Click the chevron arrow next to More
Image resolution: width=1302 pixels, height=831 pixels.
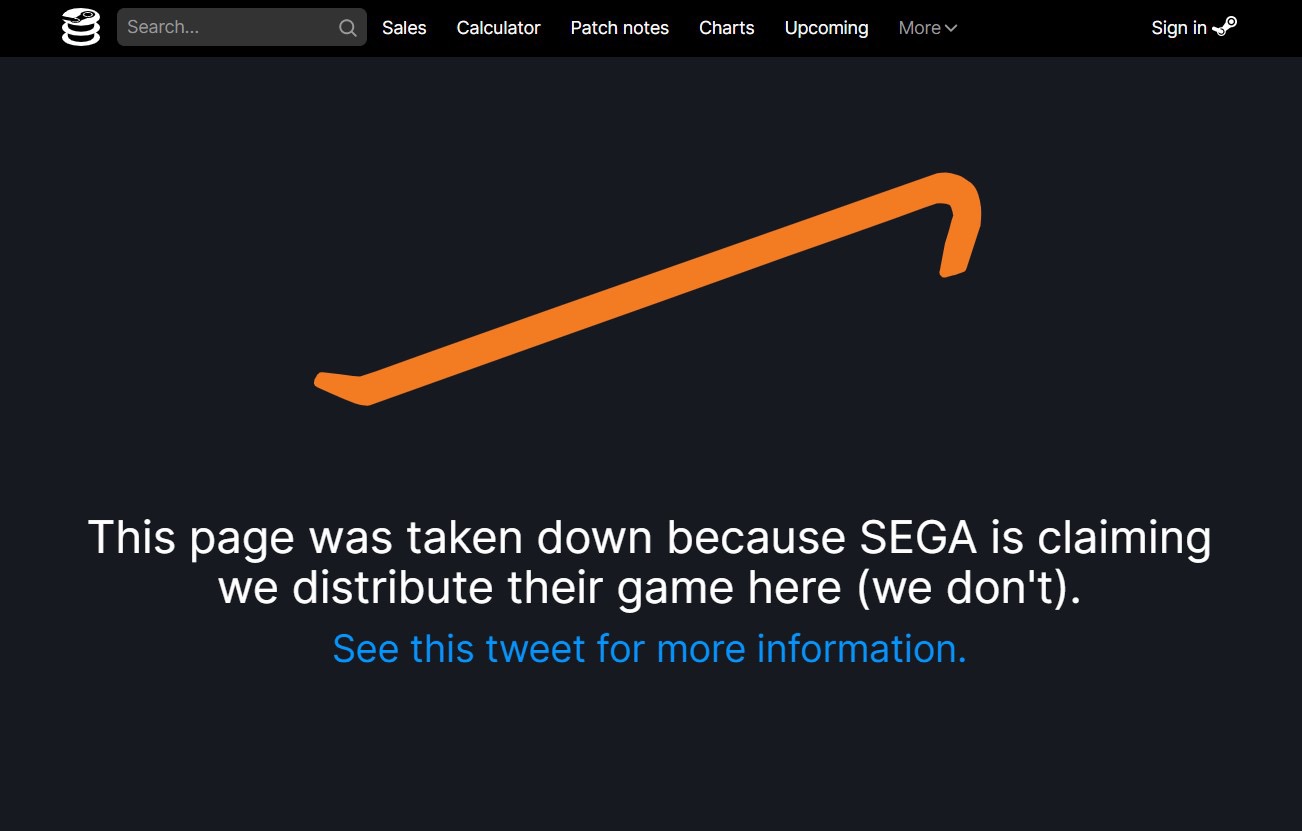(x=951, y=28)
